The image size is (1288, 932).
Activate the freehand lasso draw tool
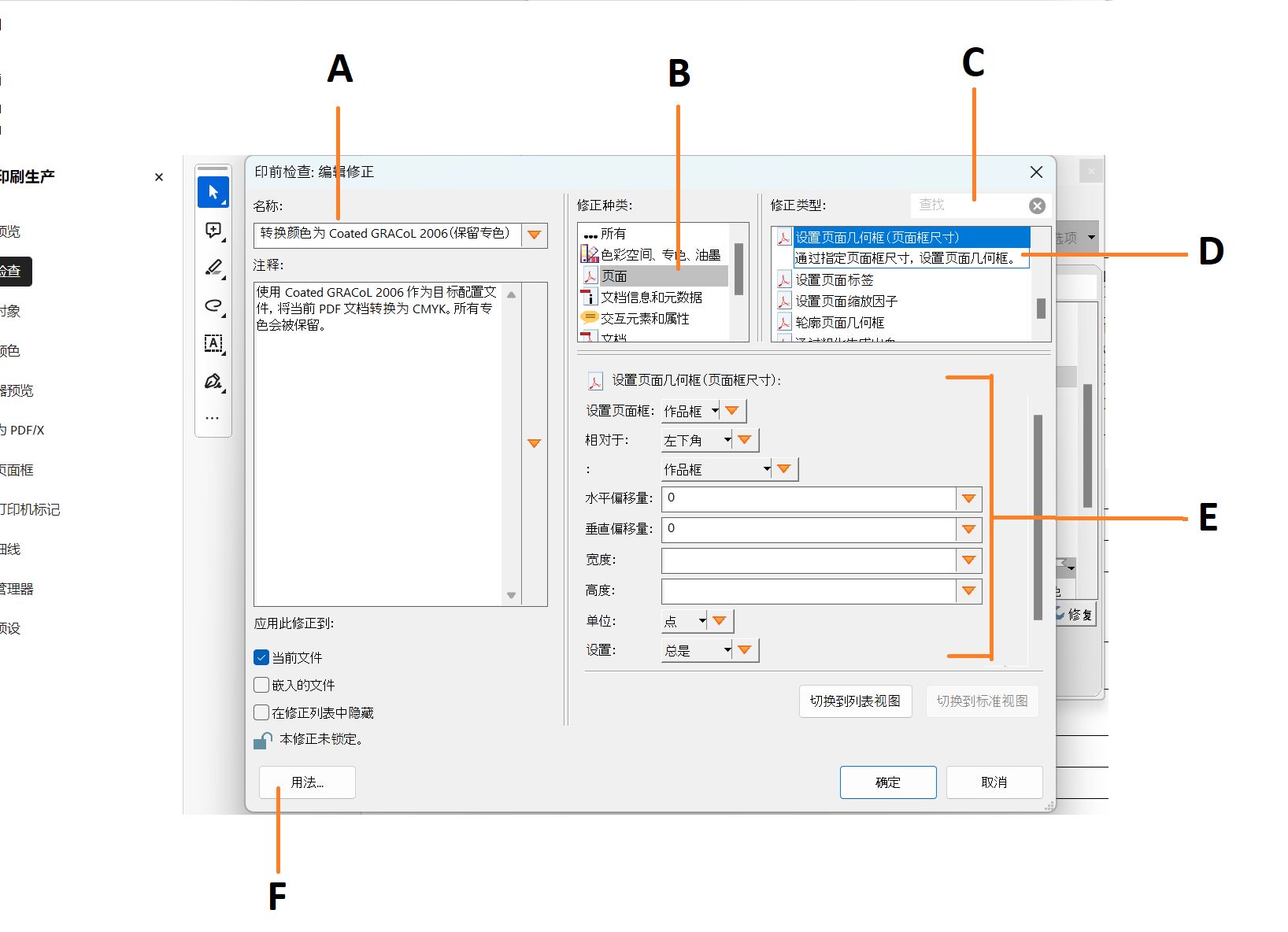[213, 305]
